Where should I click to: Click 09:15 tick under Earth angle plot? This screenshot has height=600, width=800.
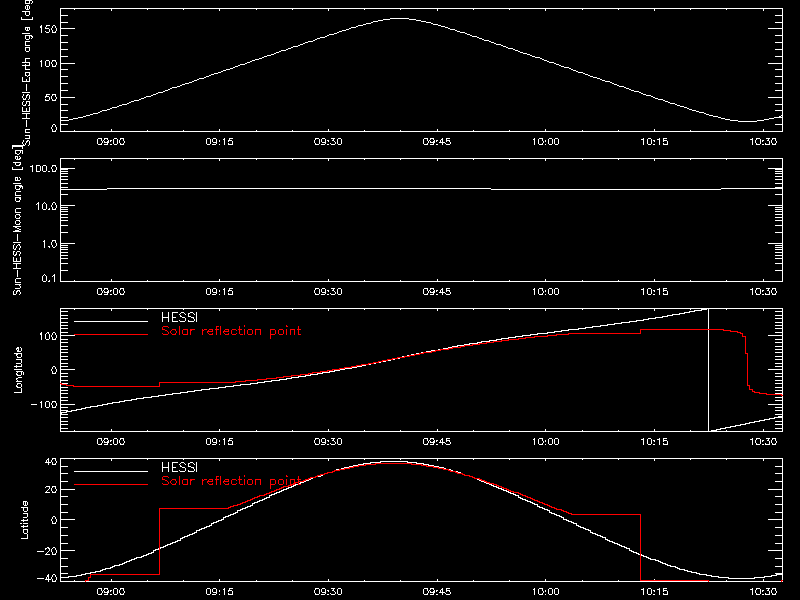[x=219, y=142]
